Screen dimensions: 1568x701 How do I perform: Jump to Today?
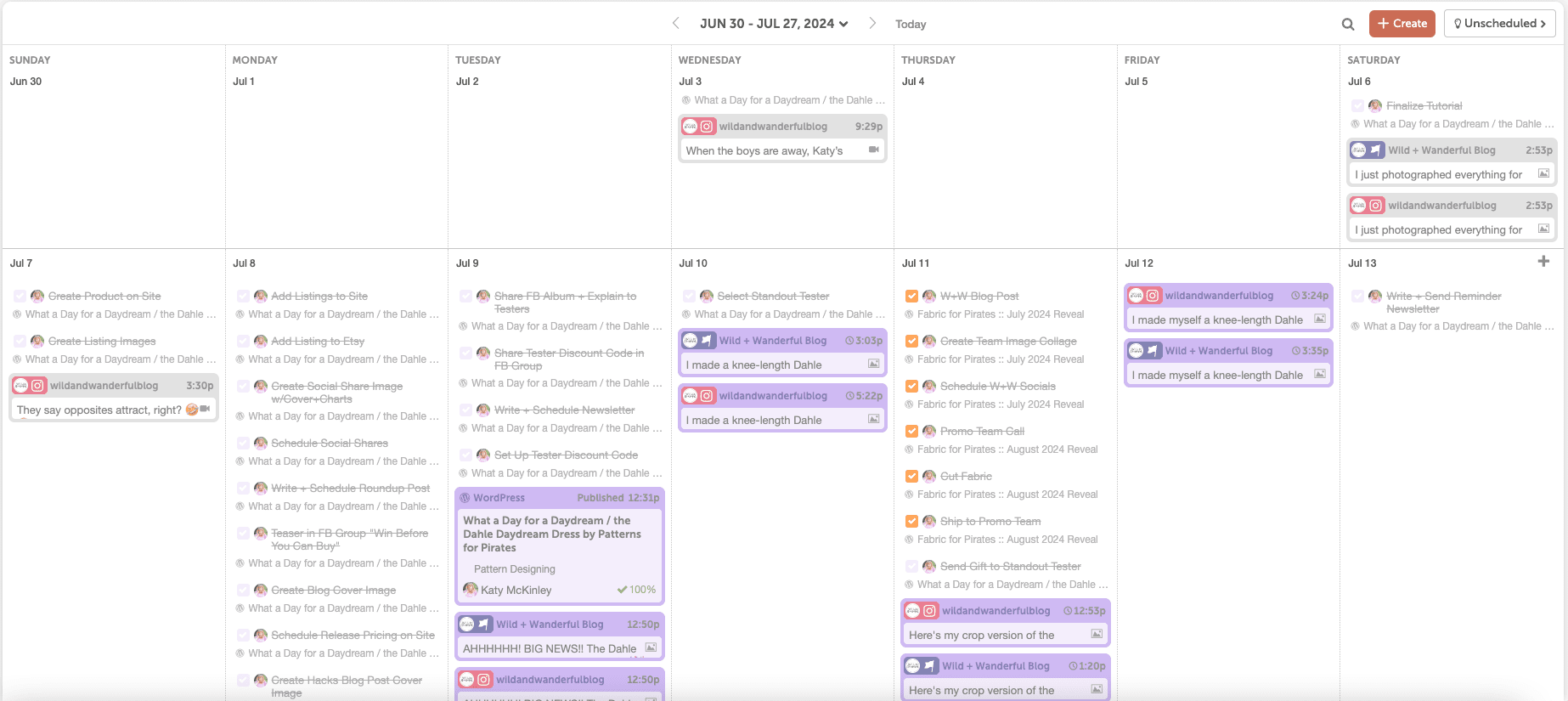tap(911, 25)
